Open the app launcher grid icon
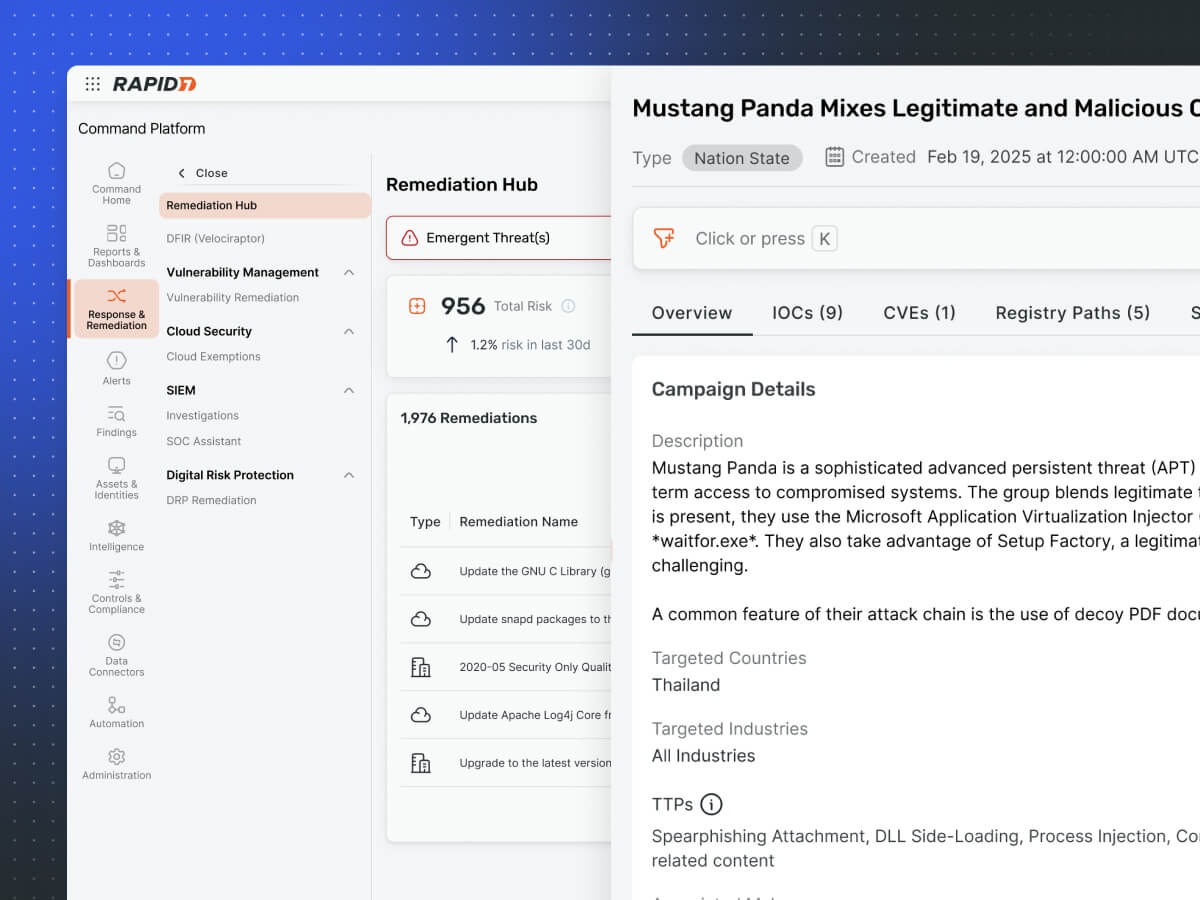This screenshot has width=1200, height=900. [x=92, y=84]
